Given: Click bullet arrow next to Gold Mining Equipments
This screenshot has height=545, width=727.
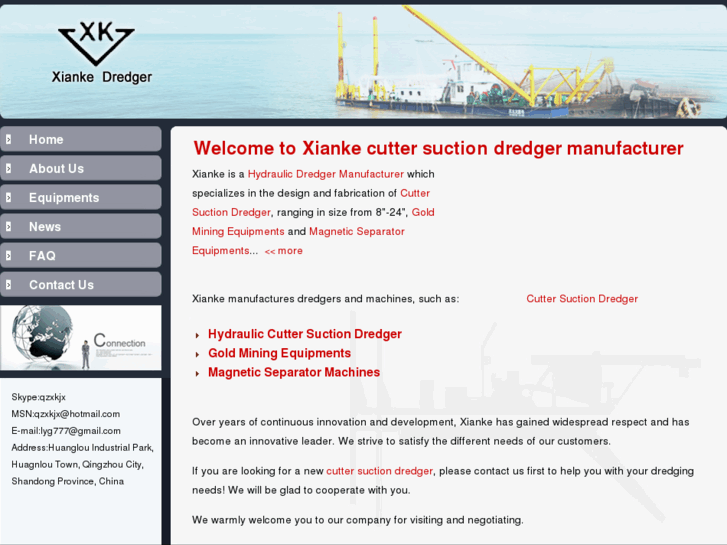Looking at the screenshot, I should pos(198,354).
